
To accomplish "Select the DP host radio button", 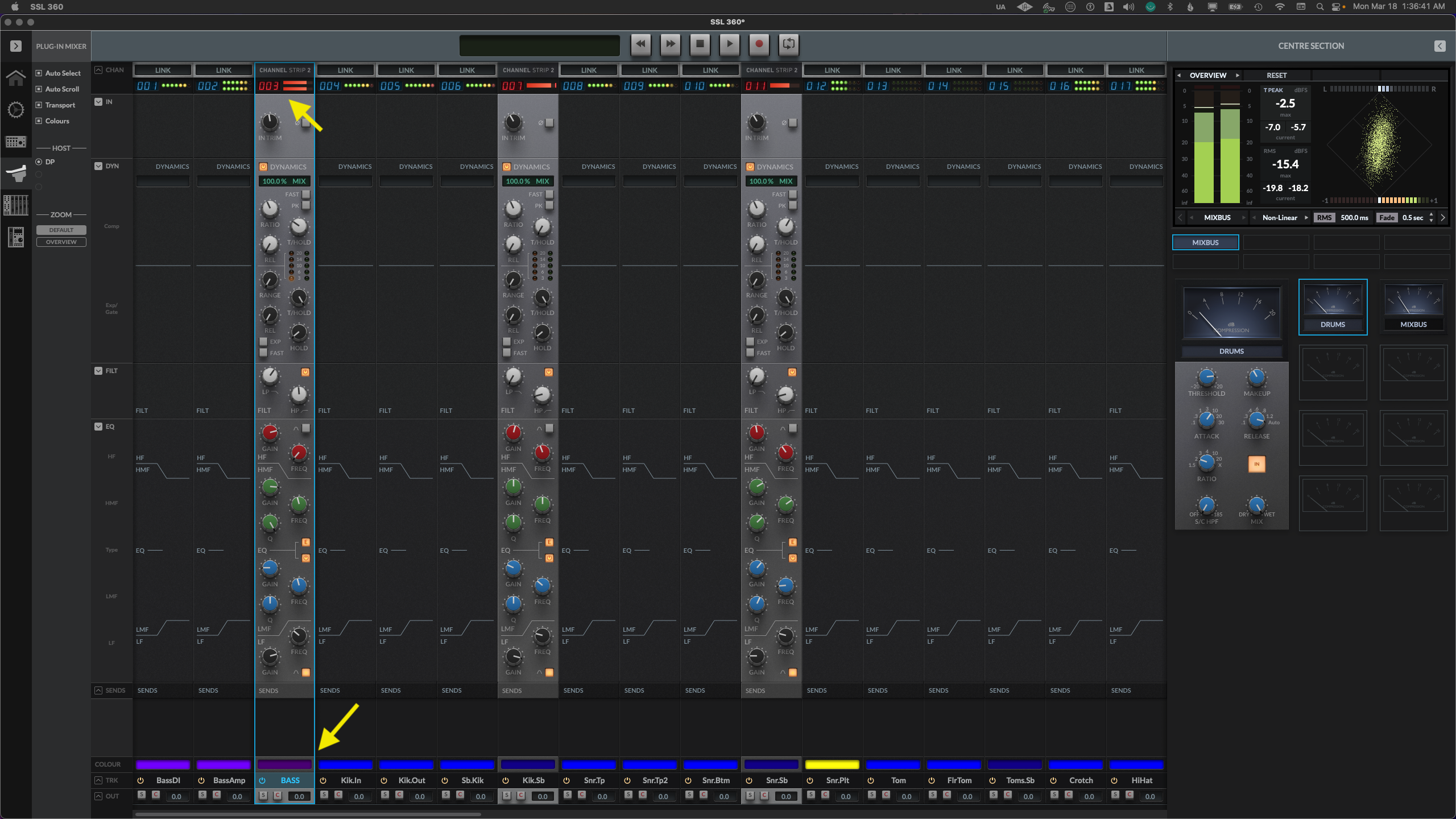I will coord(39,162).
